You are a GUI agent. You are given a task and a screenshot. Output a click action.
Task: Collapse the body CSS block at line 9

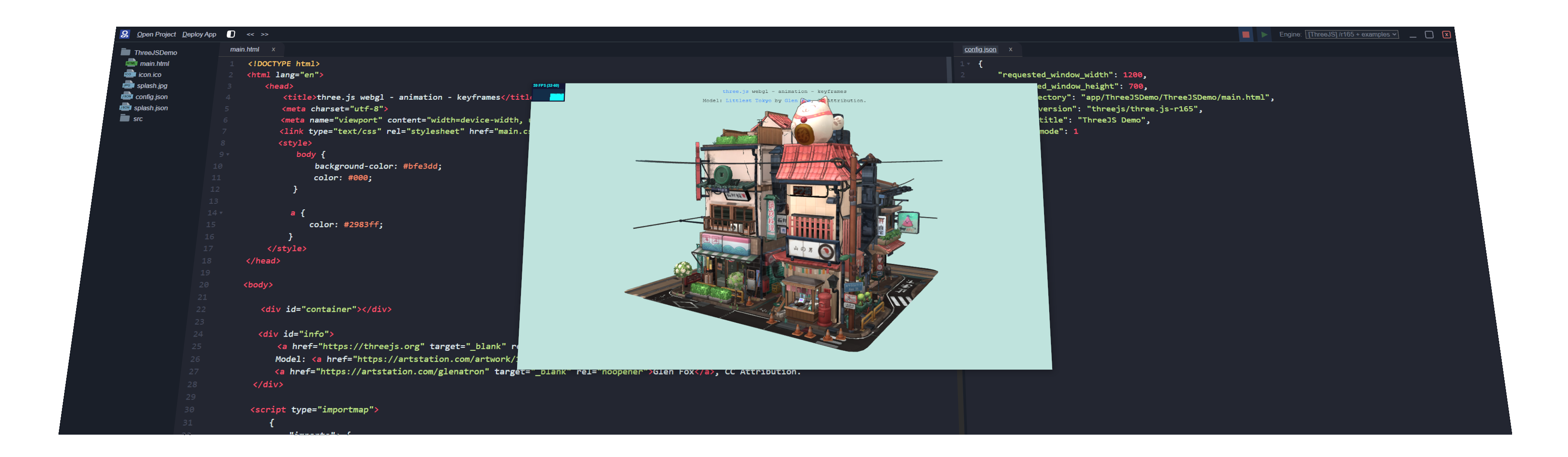pos(228,155)
